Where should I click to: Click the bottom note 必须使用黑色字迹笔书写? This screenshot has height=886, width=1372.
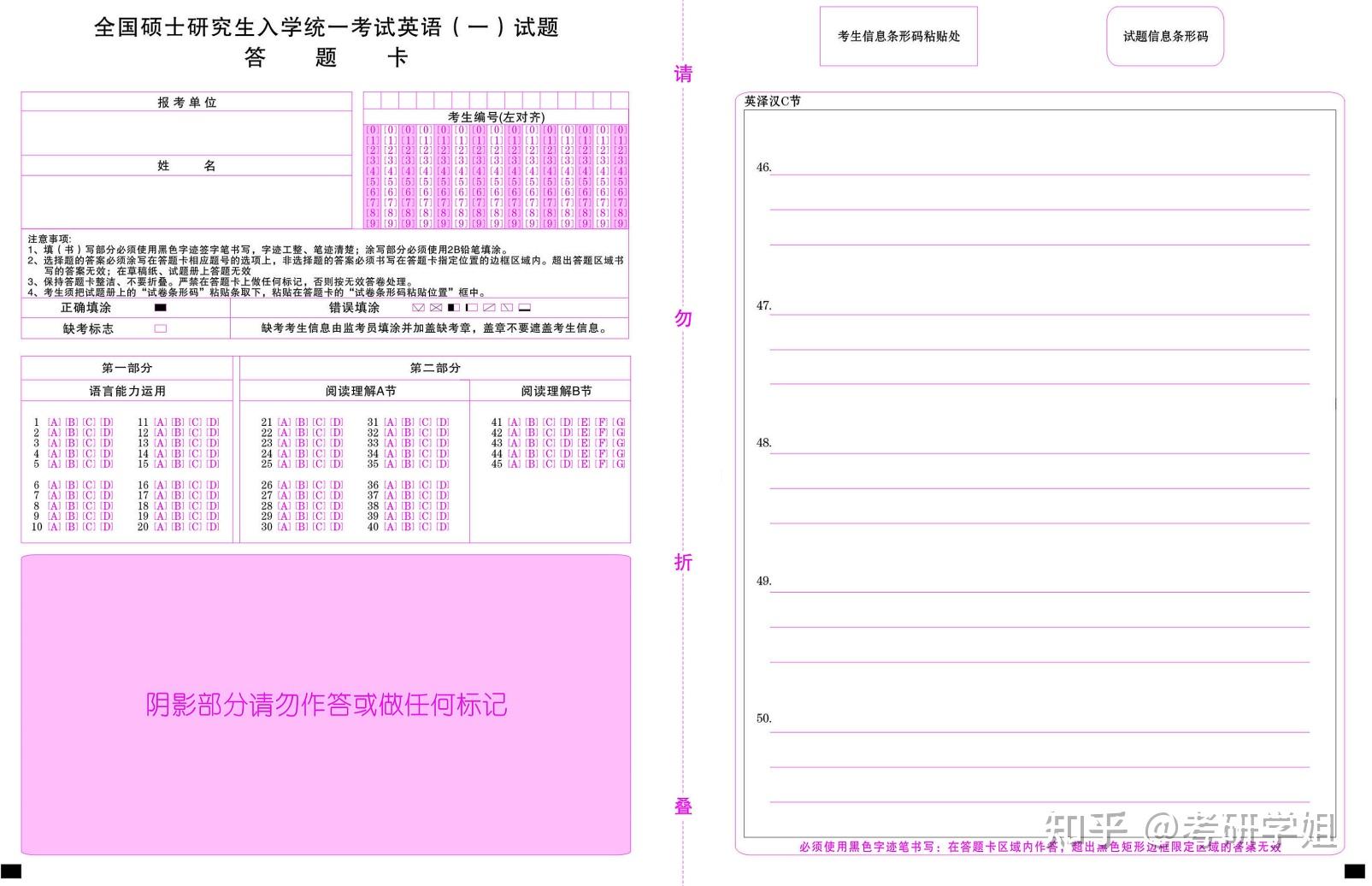click(x=869, y=847)
